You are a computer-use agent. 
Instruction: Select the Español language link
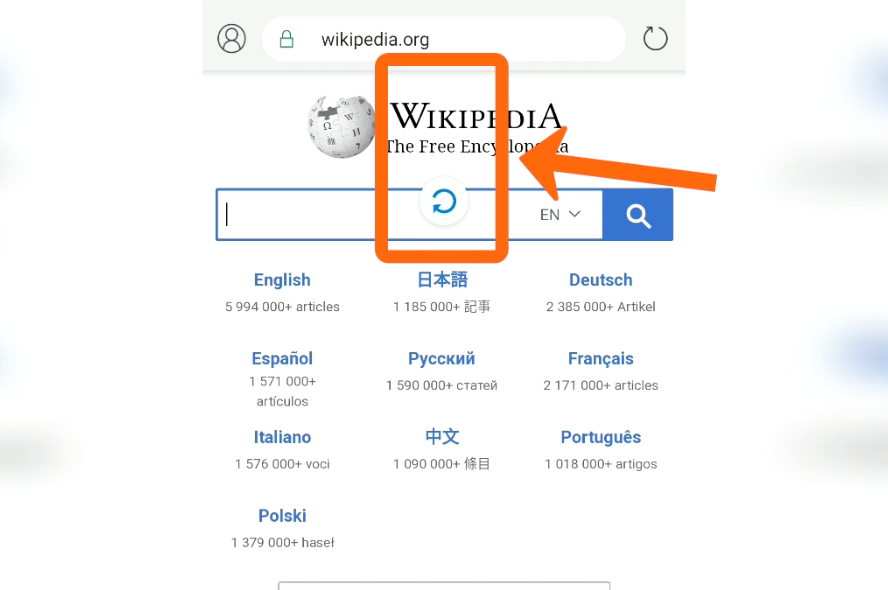pyautogui.click(x=282, y=358)
